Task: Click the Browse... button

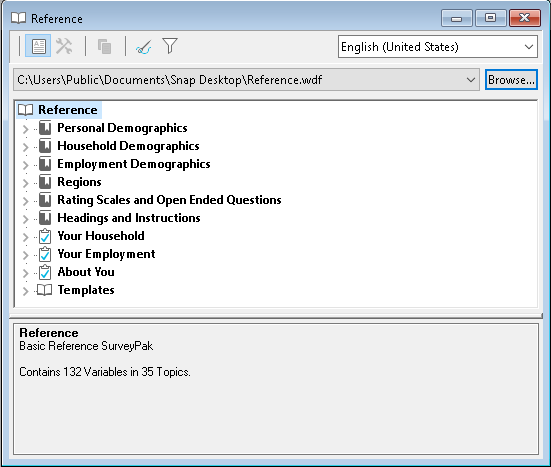Action: [511, 80]
